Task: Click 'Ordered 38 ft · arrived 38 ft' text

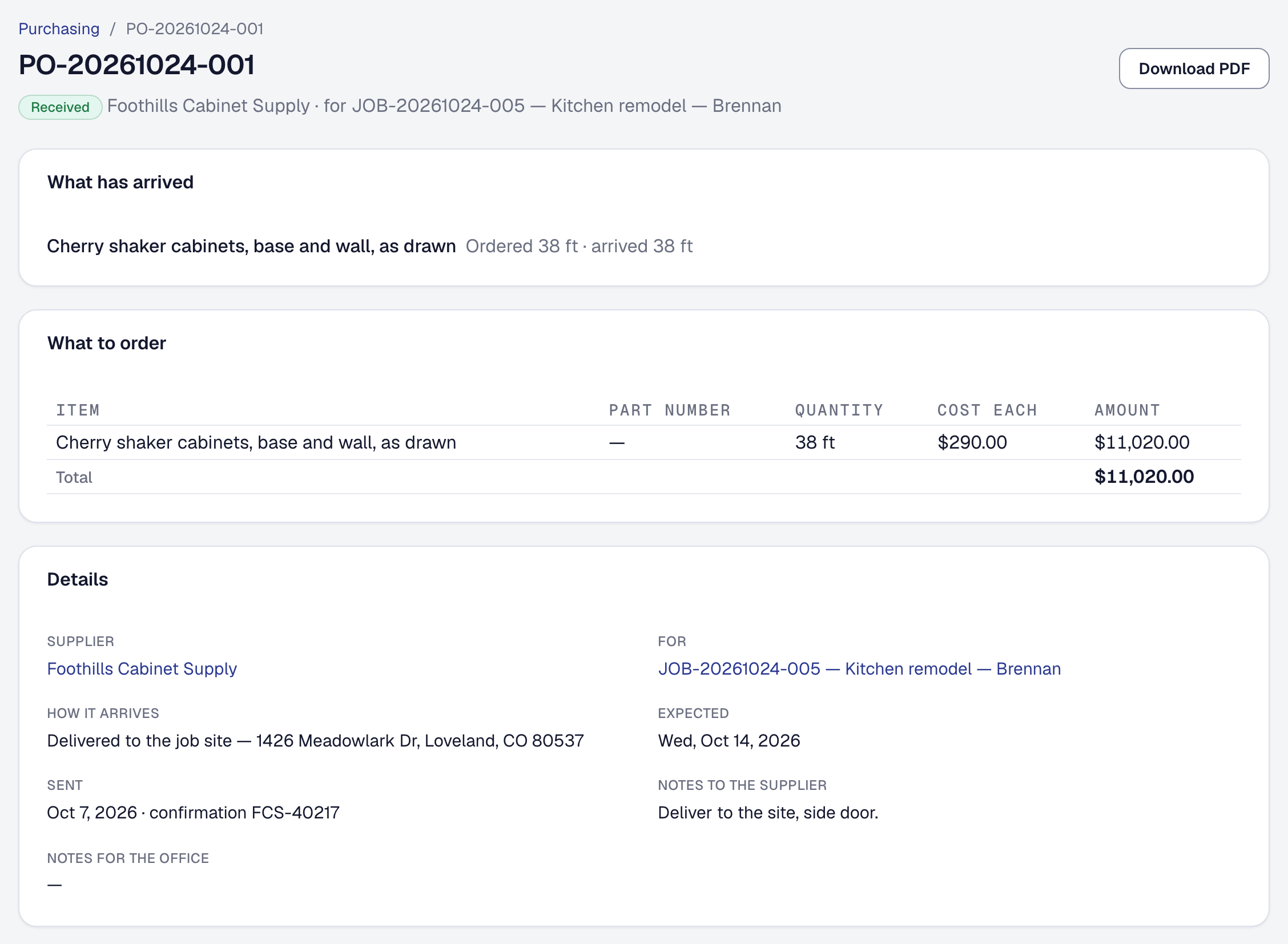Action: 579,247
